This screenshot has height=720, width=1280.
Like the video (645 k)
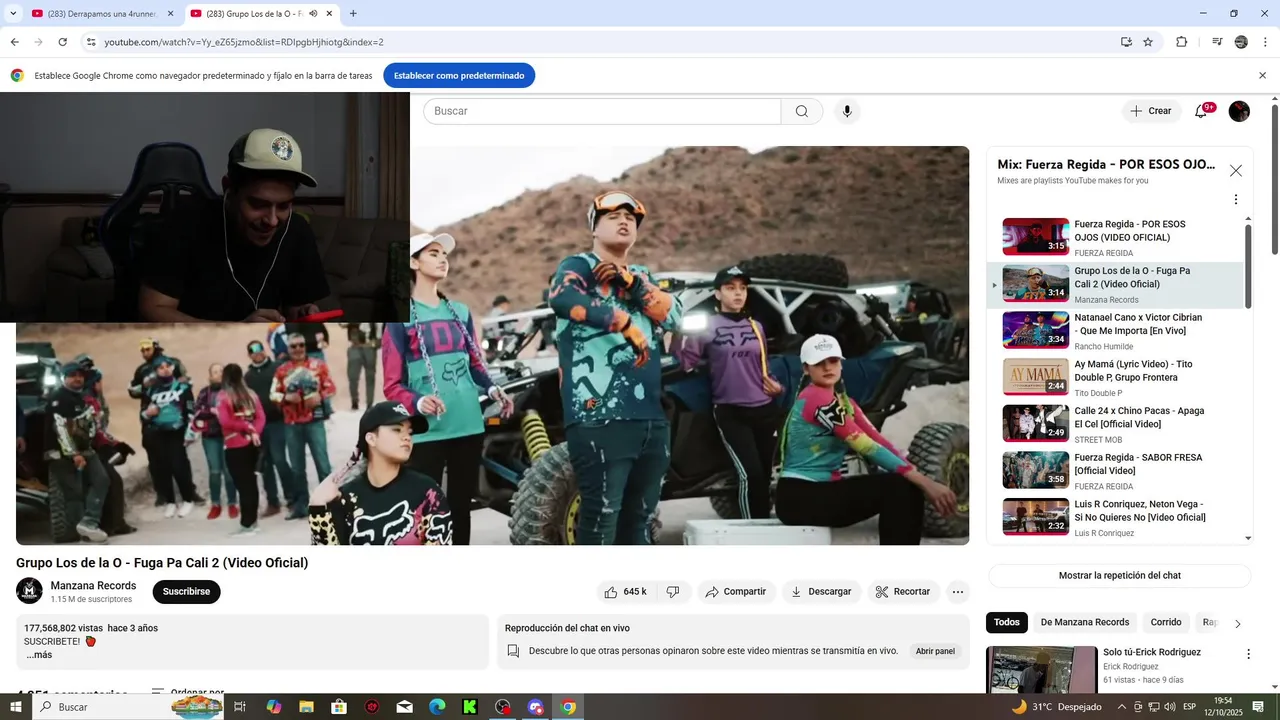click(626, 592)
